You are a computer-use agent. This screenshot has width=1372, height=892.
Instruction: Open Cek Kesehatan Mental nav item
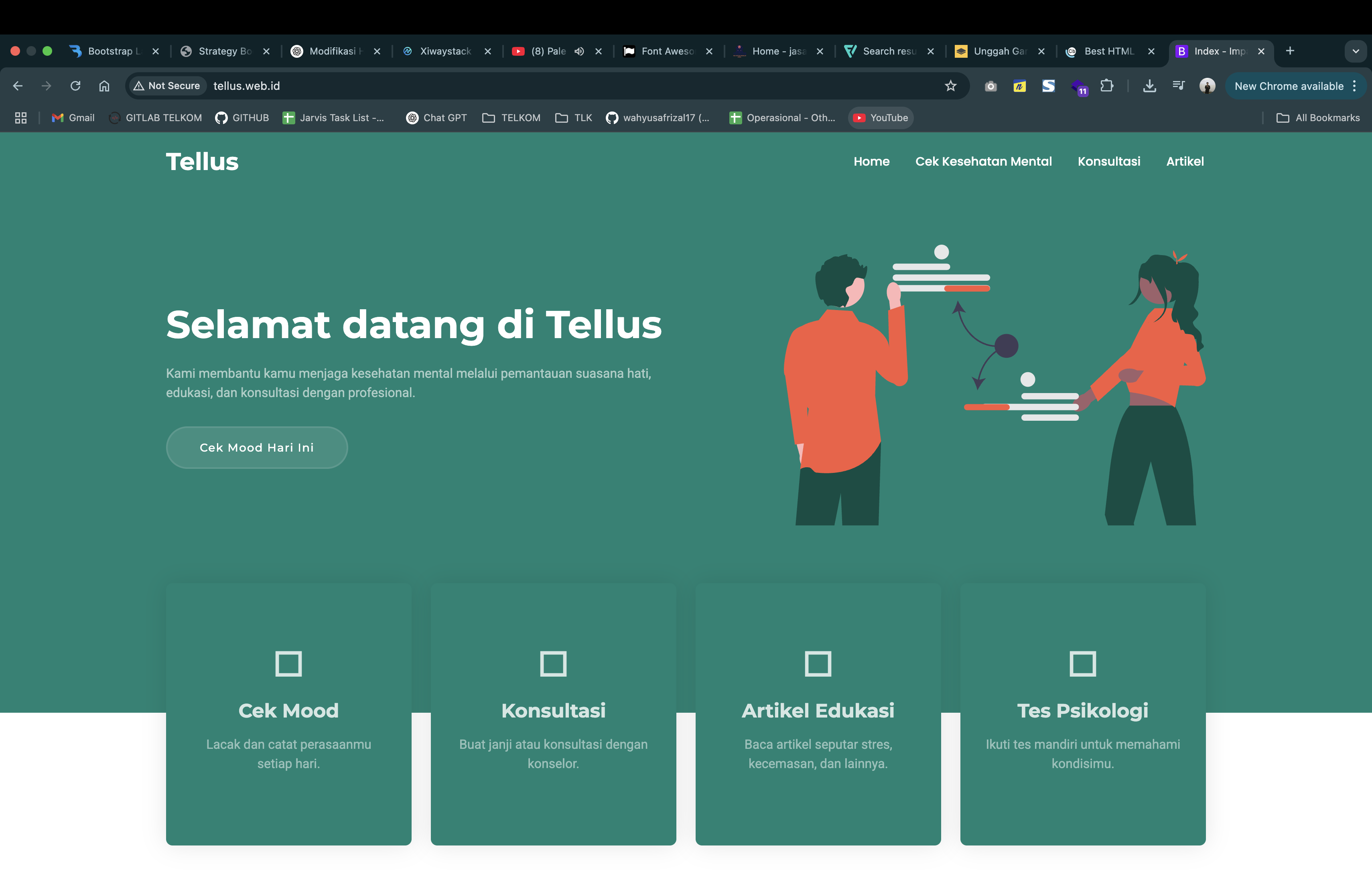[x=983, y=161]
